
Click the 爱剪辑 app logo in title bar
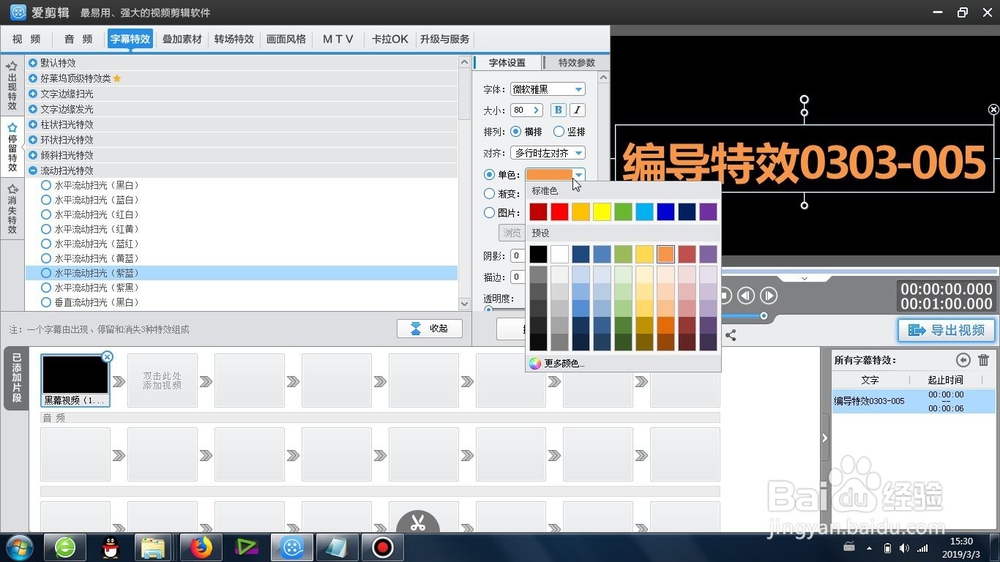click(18, 12)
